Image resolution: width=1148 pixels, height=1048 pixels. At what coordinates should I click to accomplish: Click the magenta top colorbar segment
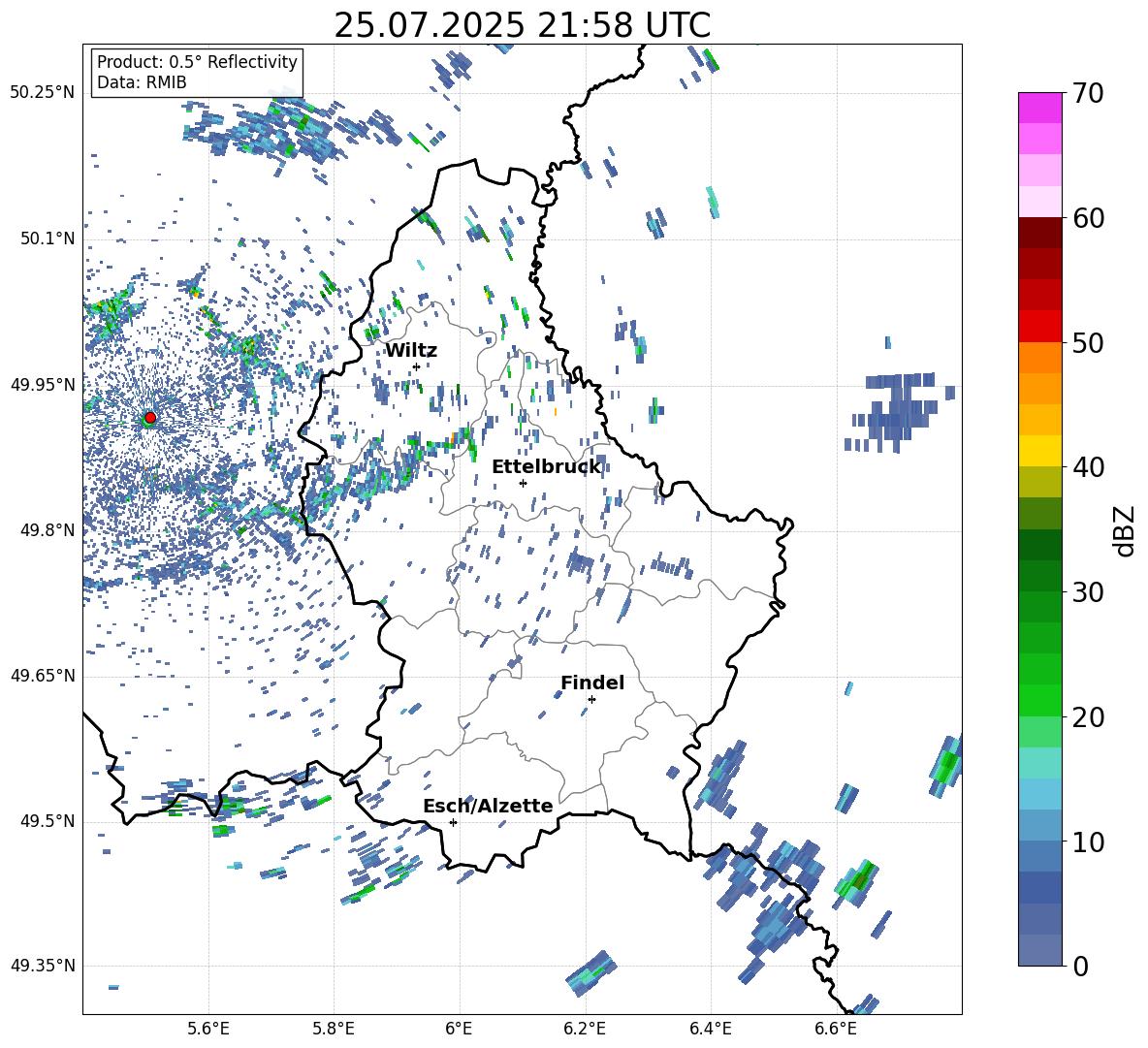click(1039, 108)
